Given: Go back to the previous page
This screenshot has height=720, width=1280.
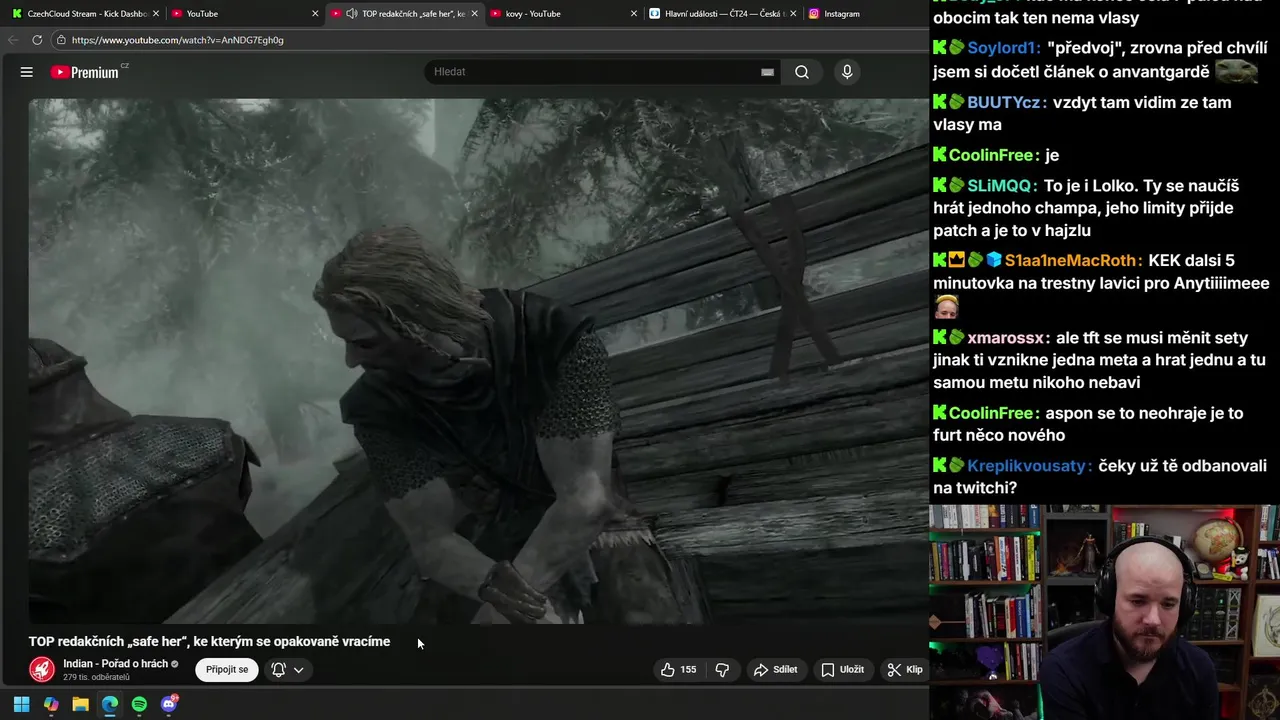Looking at the screenshot, I should [x=13, y=40].
